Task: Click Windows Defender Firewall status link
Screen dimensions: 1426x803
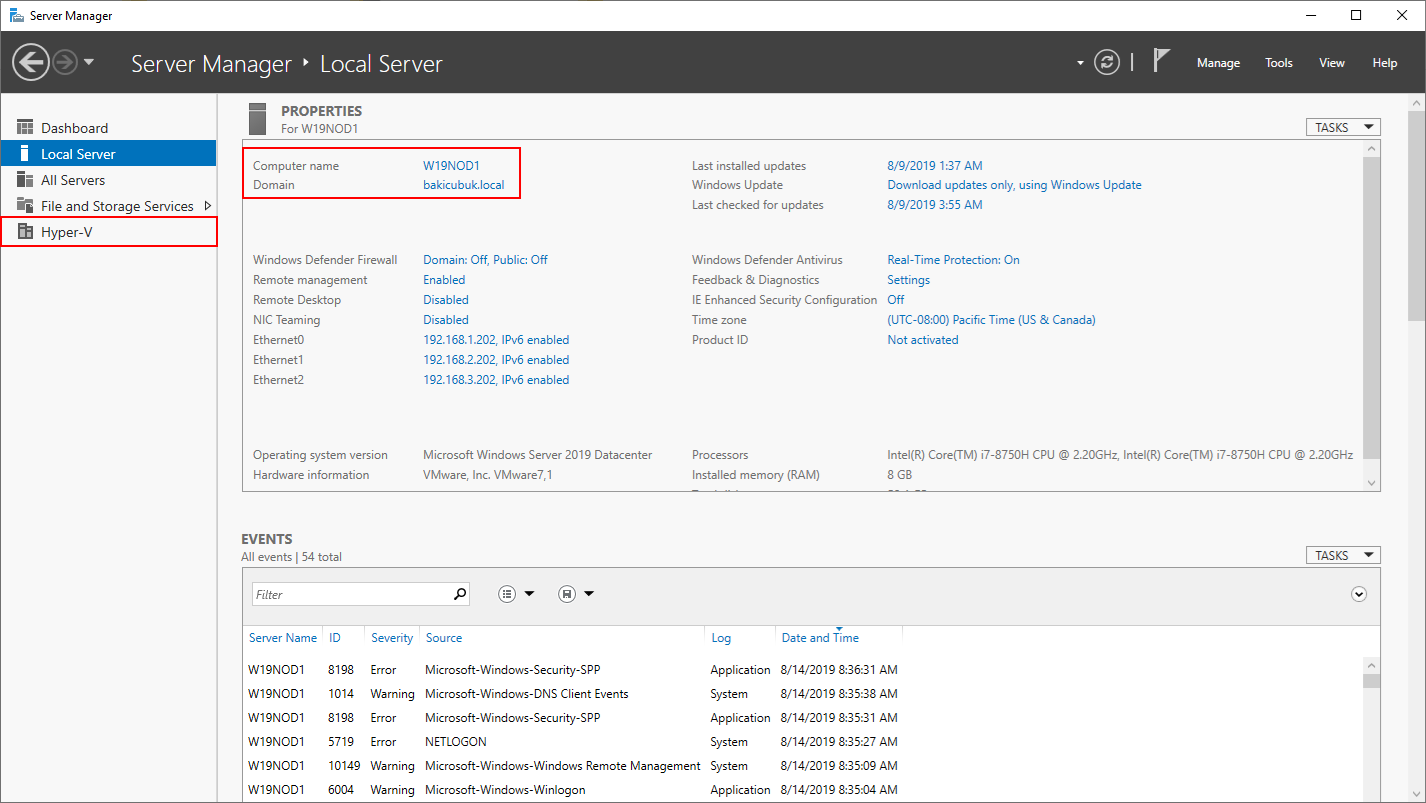Action: [485, 260]
